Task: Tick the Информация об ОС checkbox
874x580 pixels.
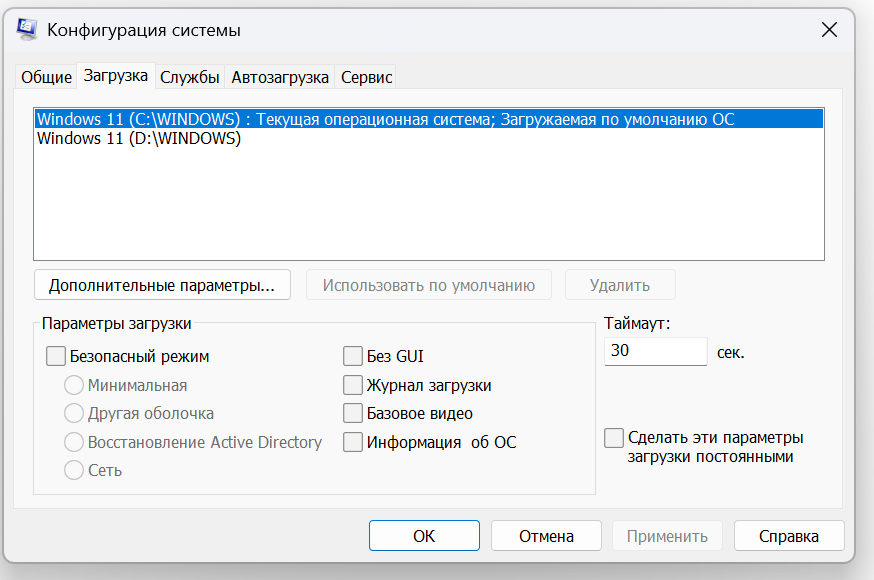Action: pyautogui.click(x=353, y=442)
